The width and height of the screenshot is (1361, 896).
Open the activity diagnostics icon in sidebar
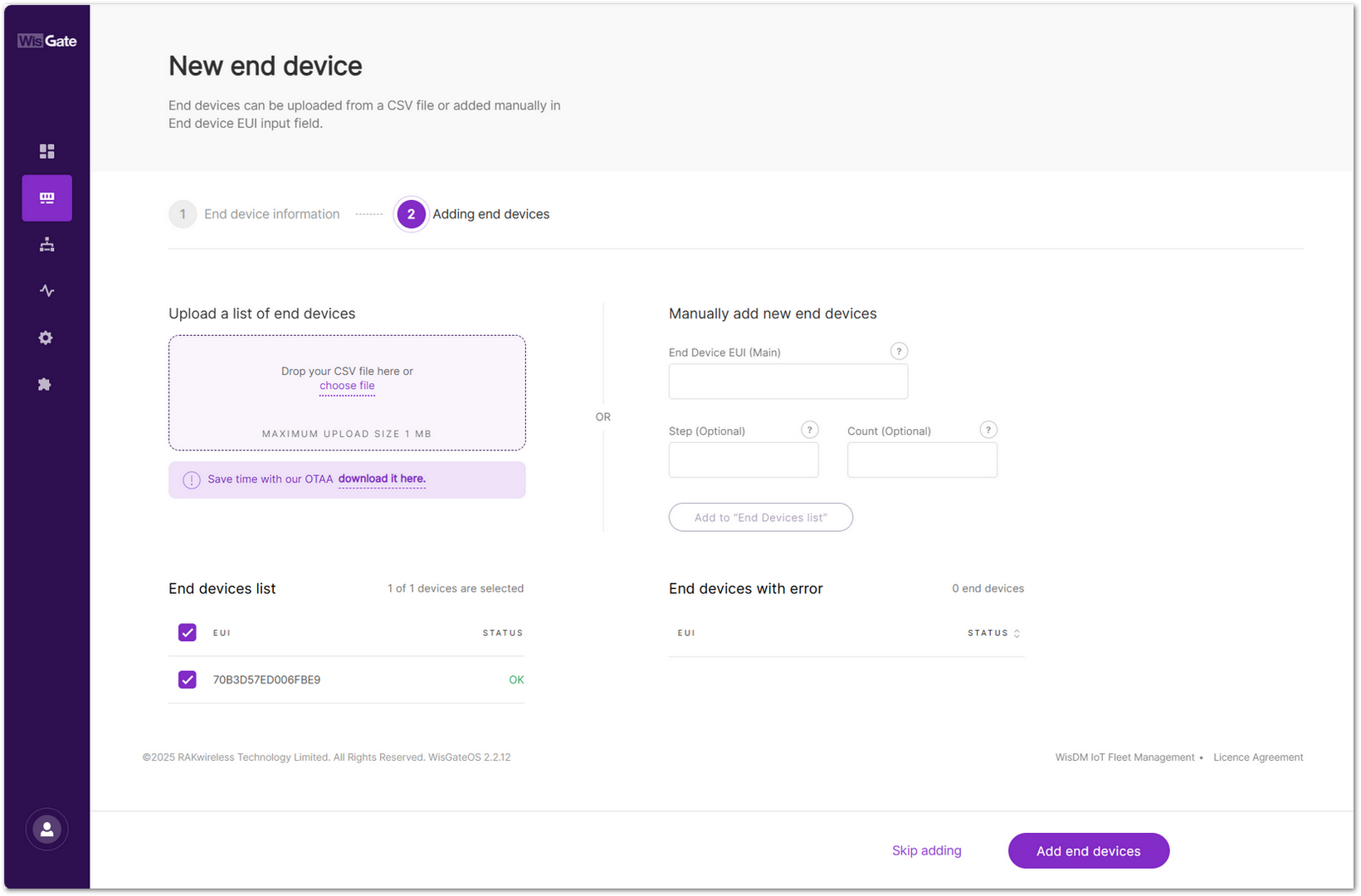pyautogui.click(x=46, y=291)
